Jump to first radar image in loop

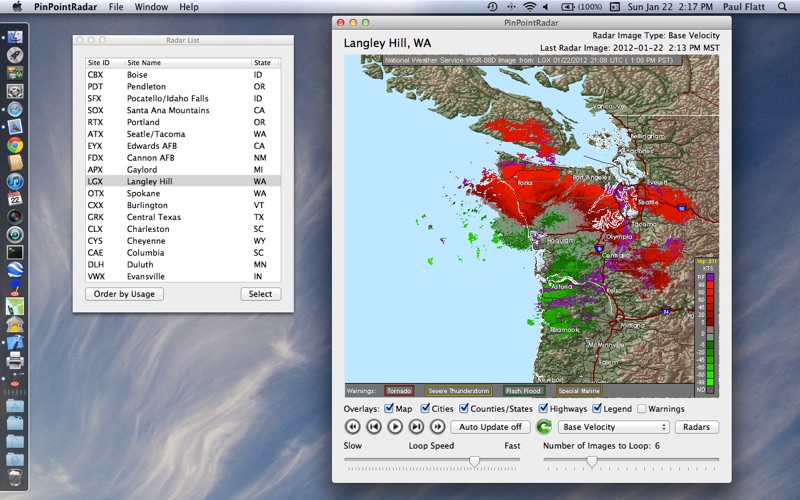click(353, 427)
